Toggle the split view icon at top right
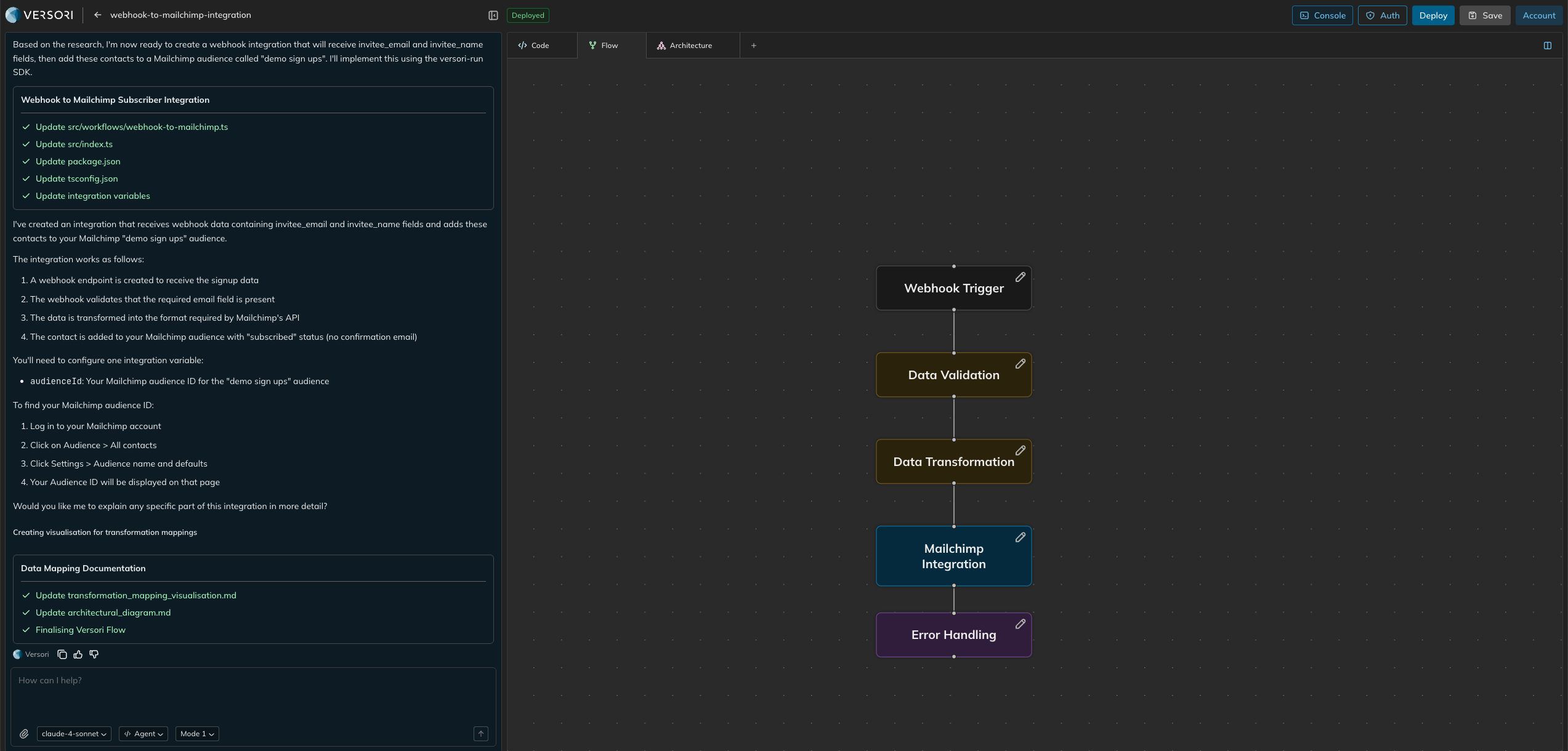 pos(1547,46)
